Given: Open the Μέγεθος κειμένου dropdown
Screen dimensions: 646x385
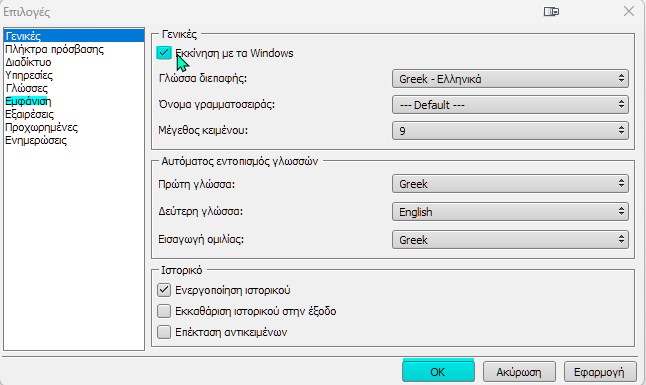Looking at the screenshot, I should click(510, 131).
